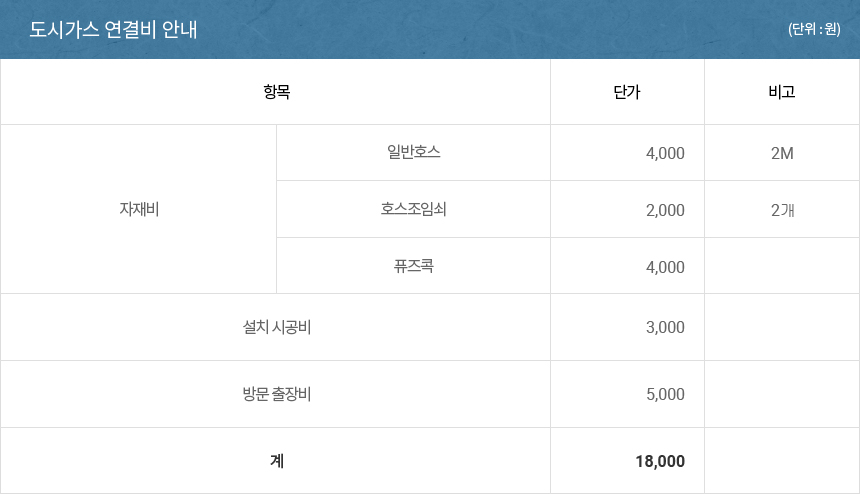Select the (단위 : 원) unit label

[x=814, y=29]
